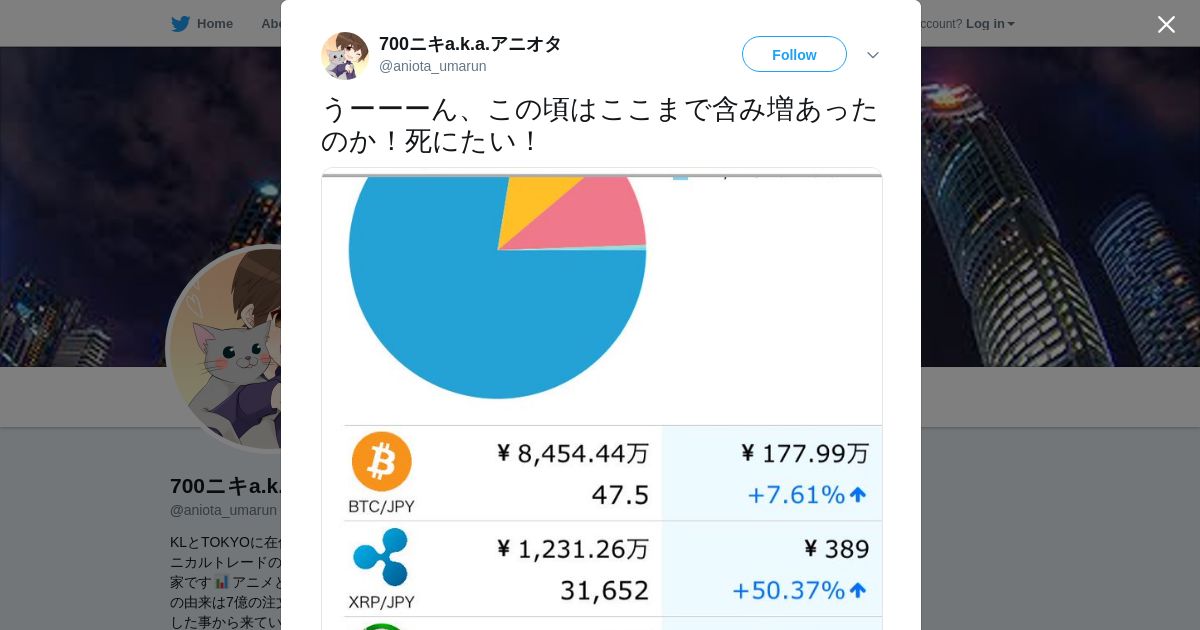1200x630 pixels.
Task: Click the +7.61% up arrow icon
Action: tap(857, 494)
